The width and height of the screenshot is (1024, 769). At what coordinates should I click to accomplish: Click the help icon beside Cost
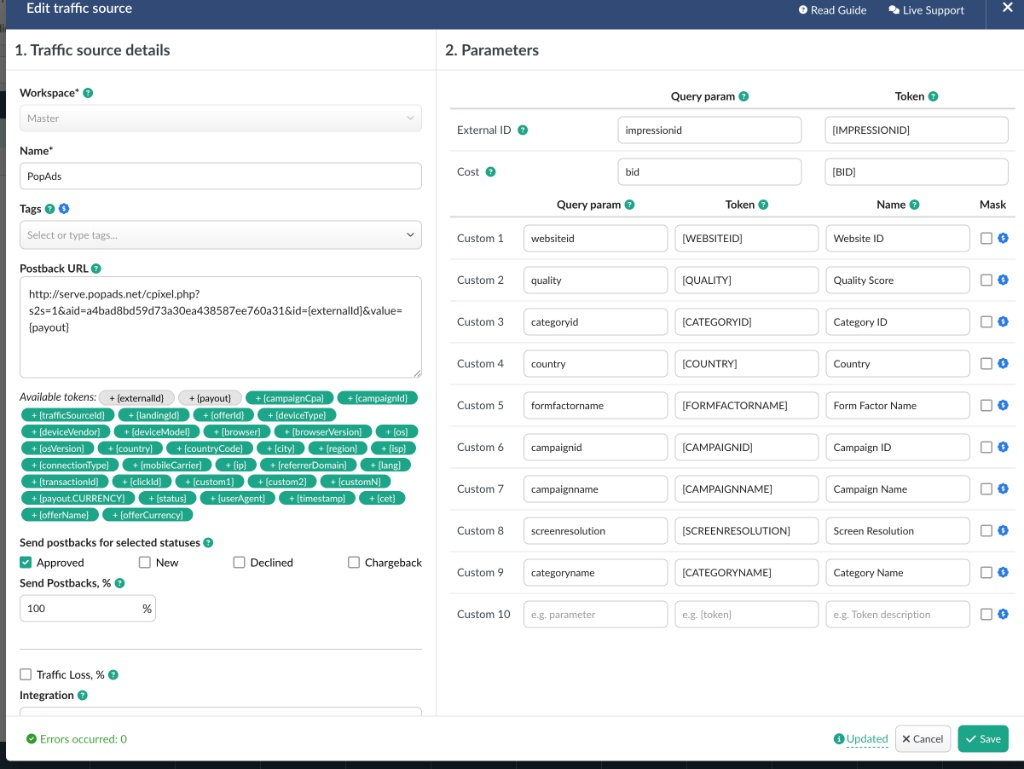point(490,172)
